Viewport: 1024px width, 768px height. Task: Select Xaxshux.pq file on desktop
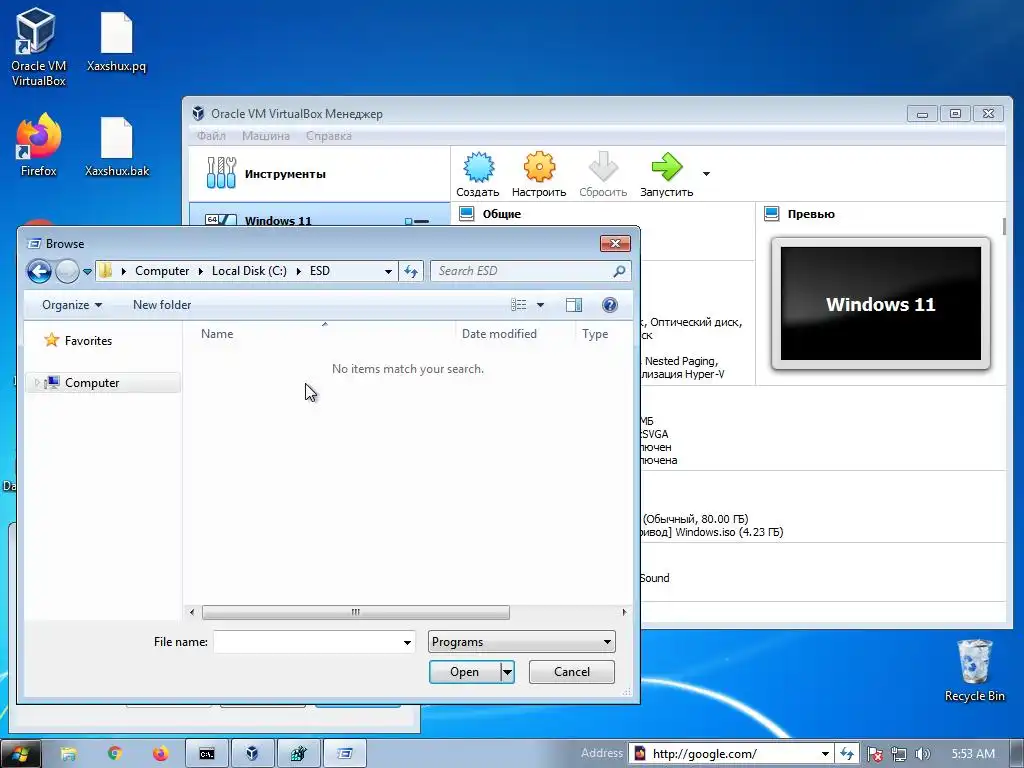[x=116, y=42]
